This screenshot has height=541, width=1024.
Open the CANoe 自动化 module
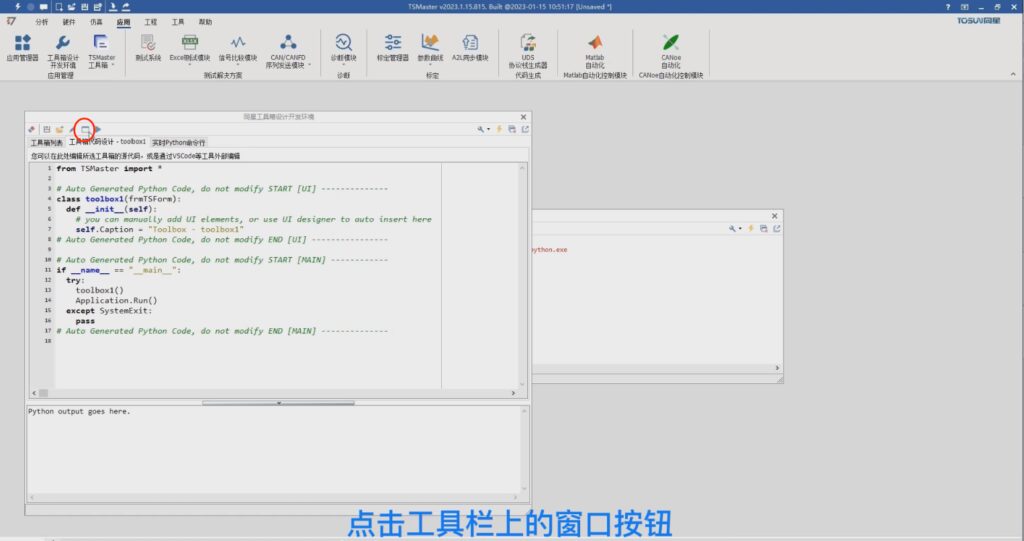coord(671,46)
